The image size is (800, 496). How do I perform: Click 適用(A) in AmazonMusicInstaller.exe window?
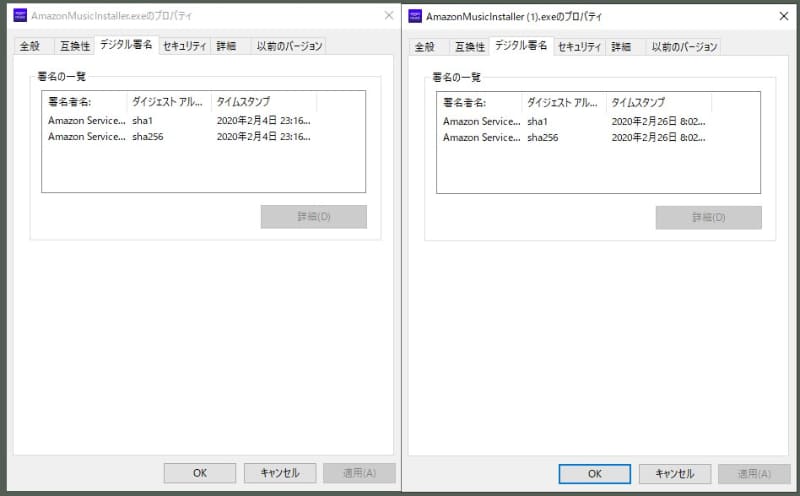click(359, 473)
